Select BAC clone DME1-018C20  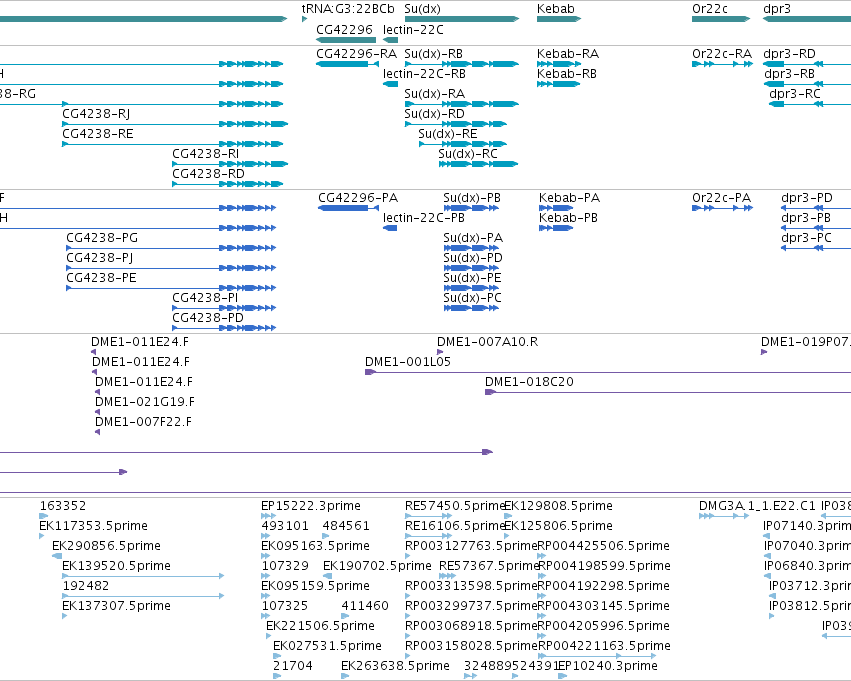coord(668,392)
